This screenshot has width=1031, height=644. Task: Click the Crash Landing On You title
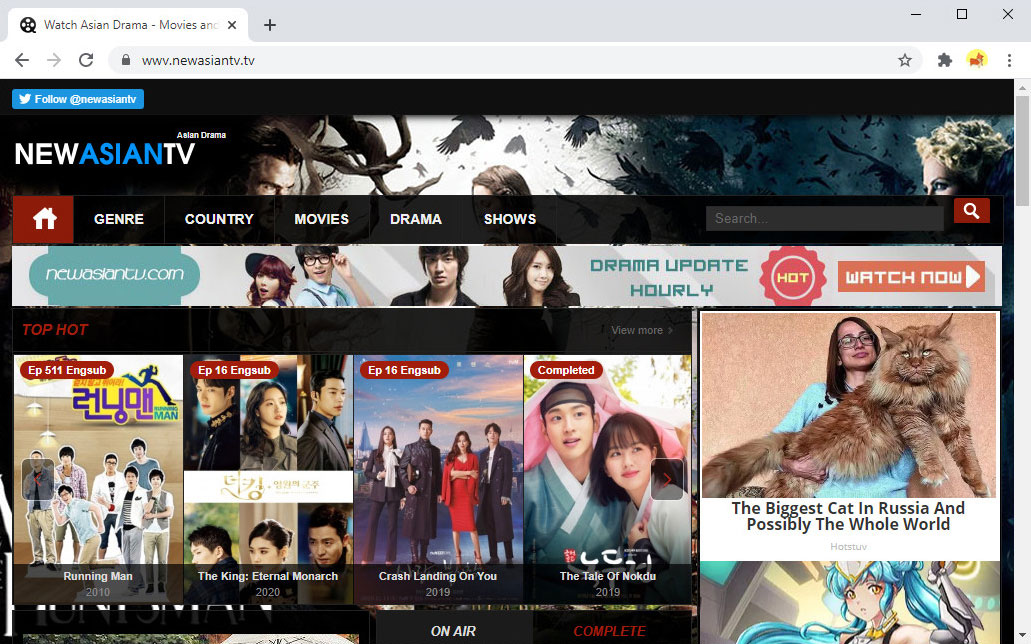pyautogui.click(x=438, y=576)
